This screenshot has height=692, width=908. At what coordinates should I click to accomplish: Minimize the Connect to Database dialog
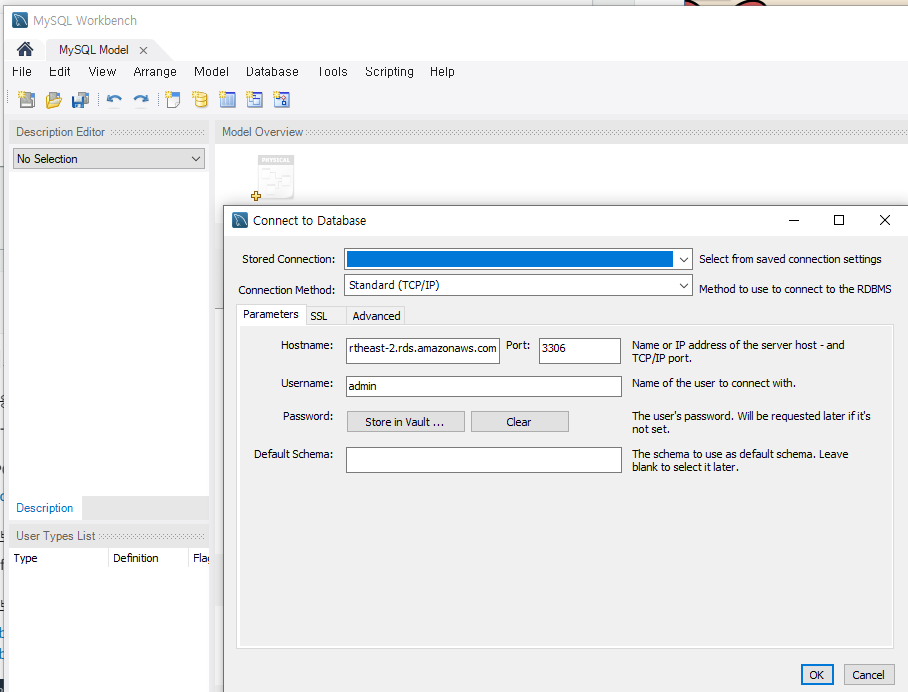(x=794, y=220)
